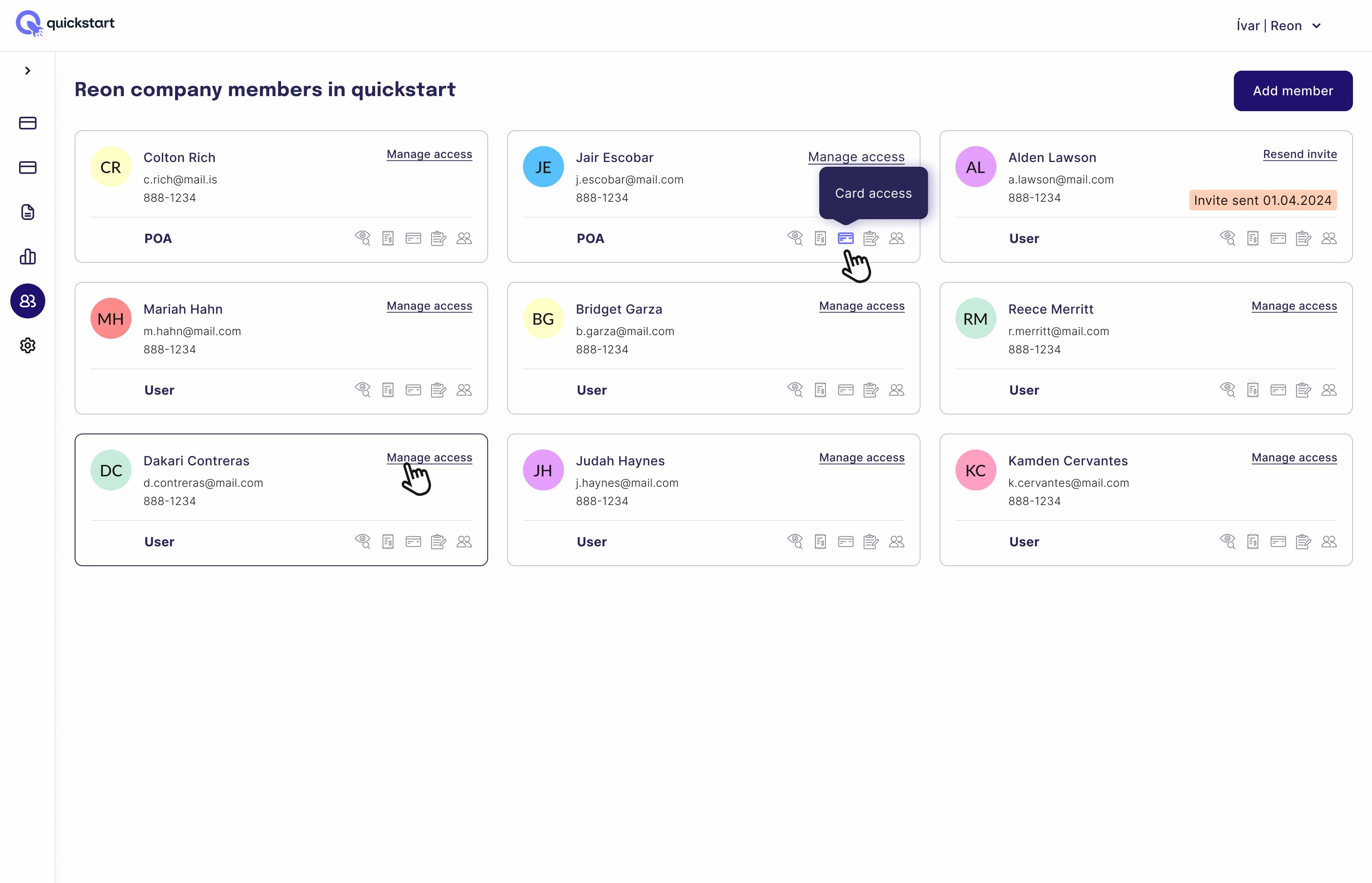
Task: Click the transactions receipt icon on Colton Rich's card
Action: 387,238
